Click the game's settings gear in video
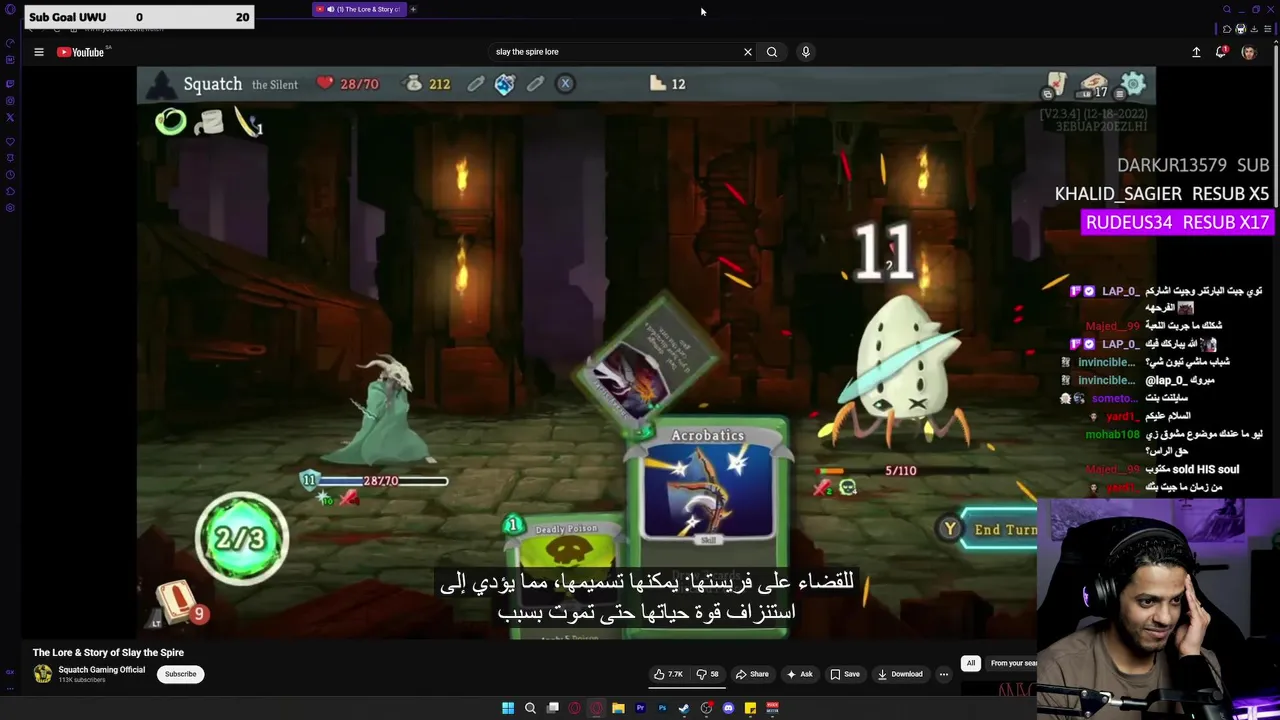 click(x=1133, y=84)
